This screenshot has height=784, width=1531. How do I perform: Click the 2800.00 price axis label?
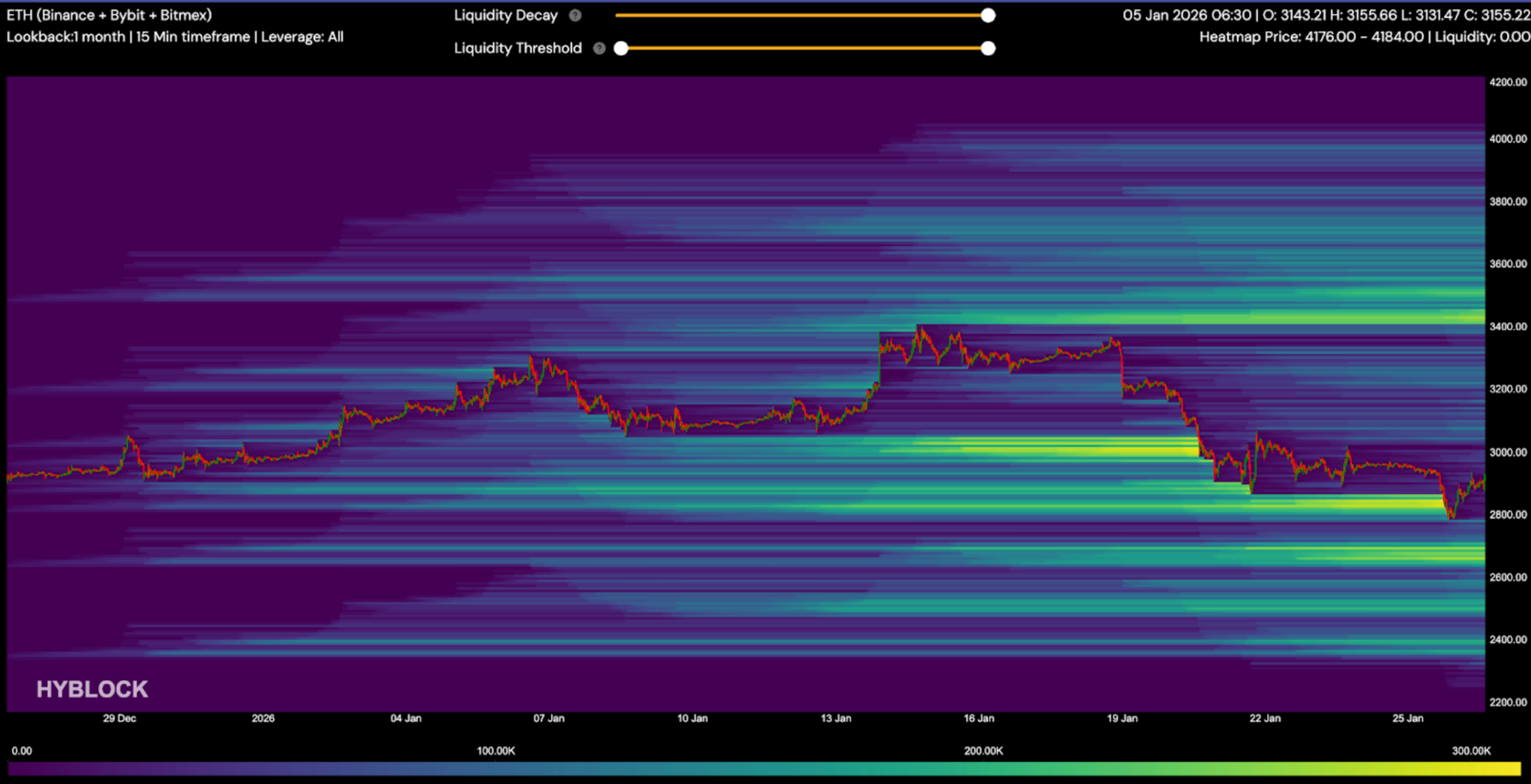point(1508,515)
